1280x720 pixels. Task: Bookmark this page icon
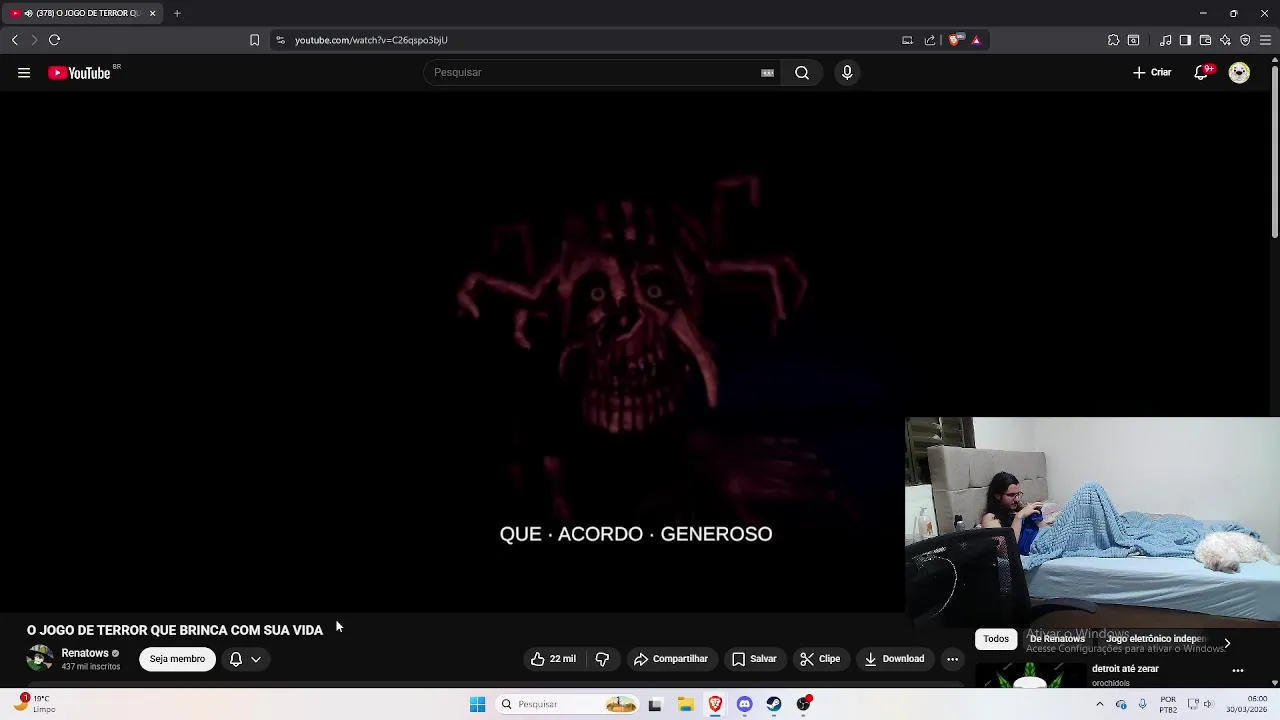[x=254, y=40]
